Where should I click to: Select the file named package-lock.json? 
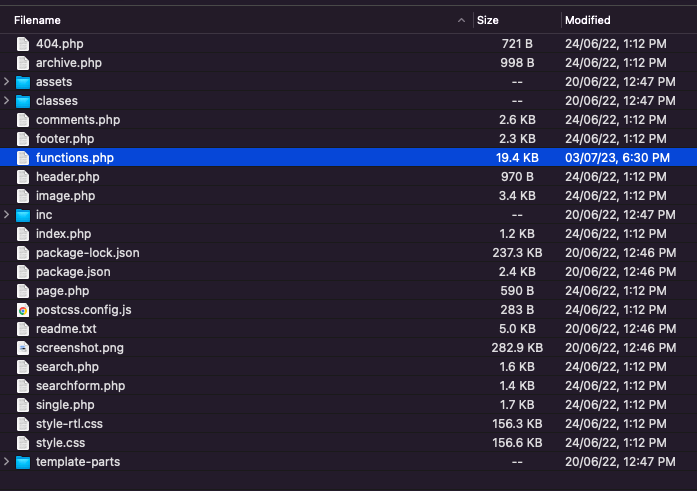[x=88, y=253]
